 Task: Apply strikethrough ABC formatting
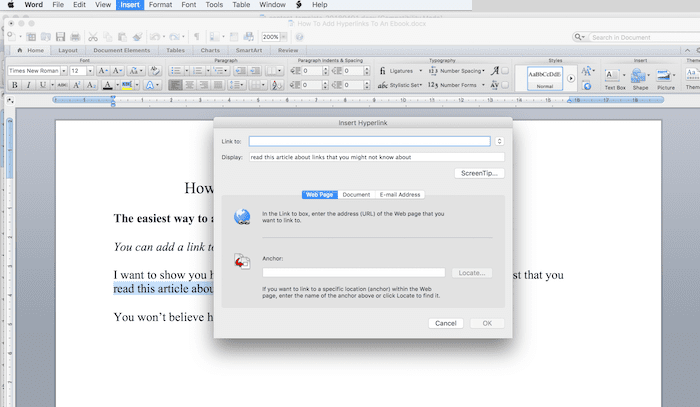pos(62,85)
